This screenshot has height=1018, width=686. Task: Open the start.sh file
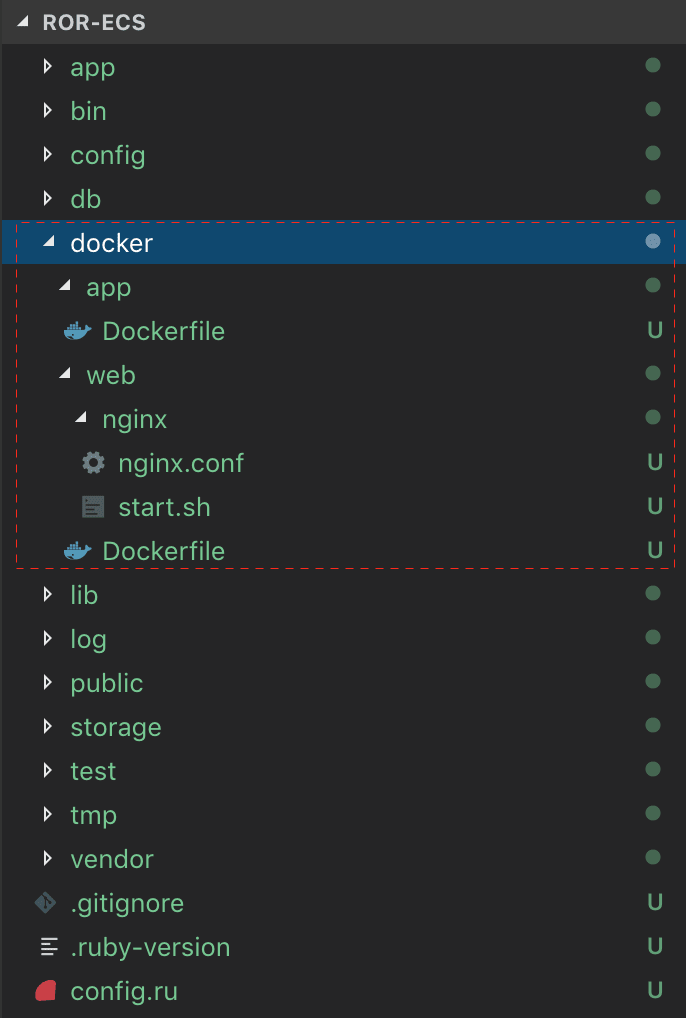(164, 508)
